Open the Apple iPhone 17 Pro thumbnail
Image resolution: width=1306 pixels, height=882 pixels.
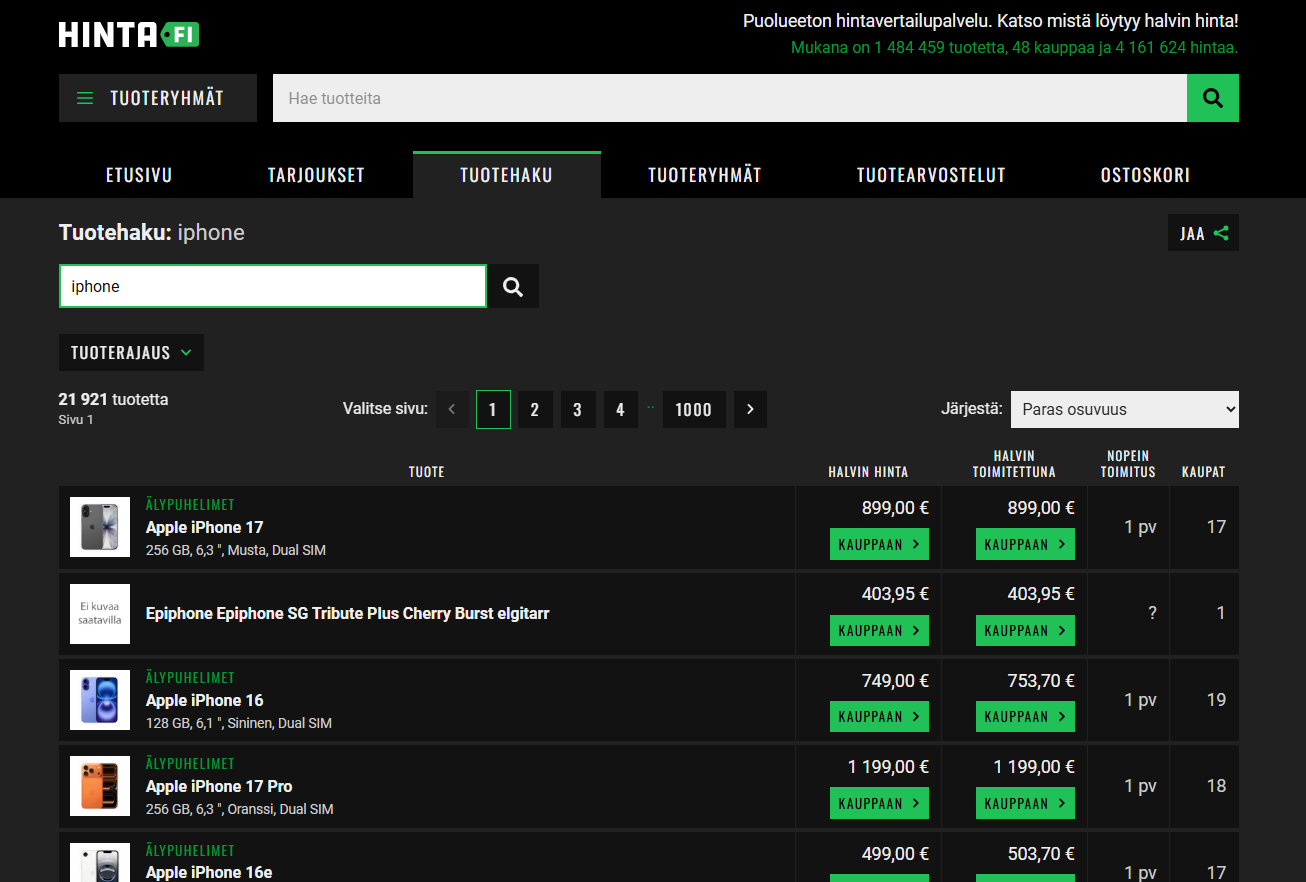click(100, 786)
